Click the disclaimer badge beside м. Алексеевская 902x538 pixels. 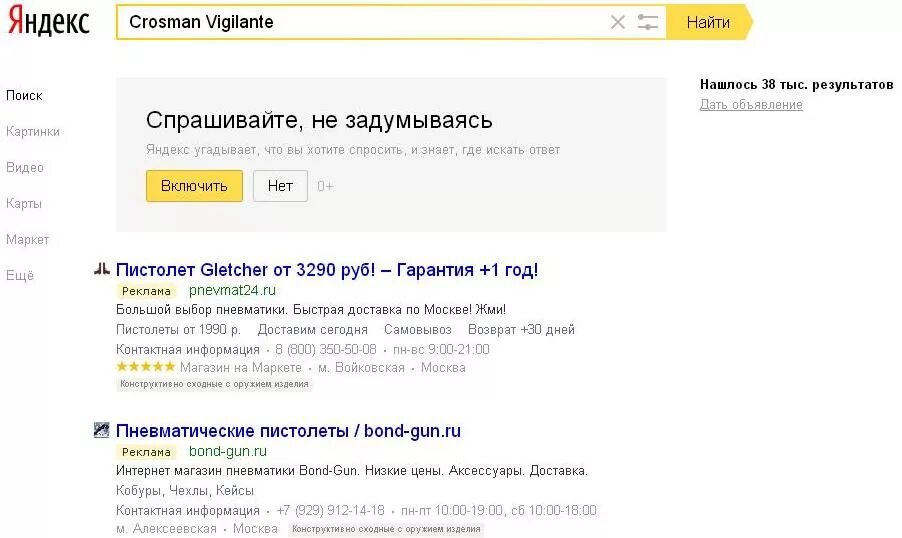pyautogui.click(x=386, y=529)
